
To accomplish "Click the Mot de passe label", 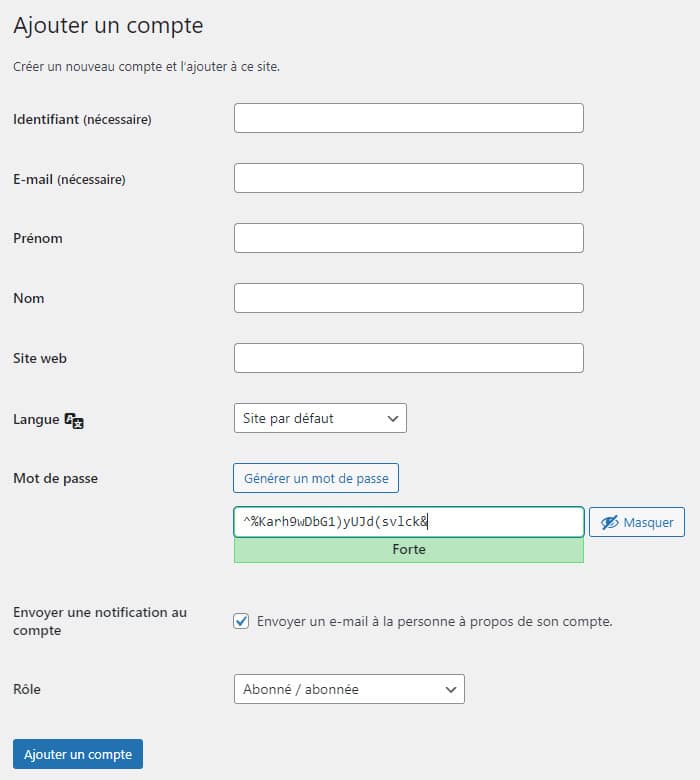I will click(55, 478).
